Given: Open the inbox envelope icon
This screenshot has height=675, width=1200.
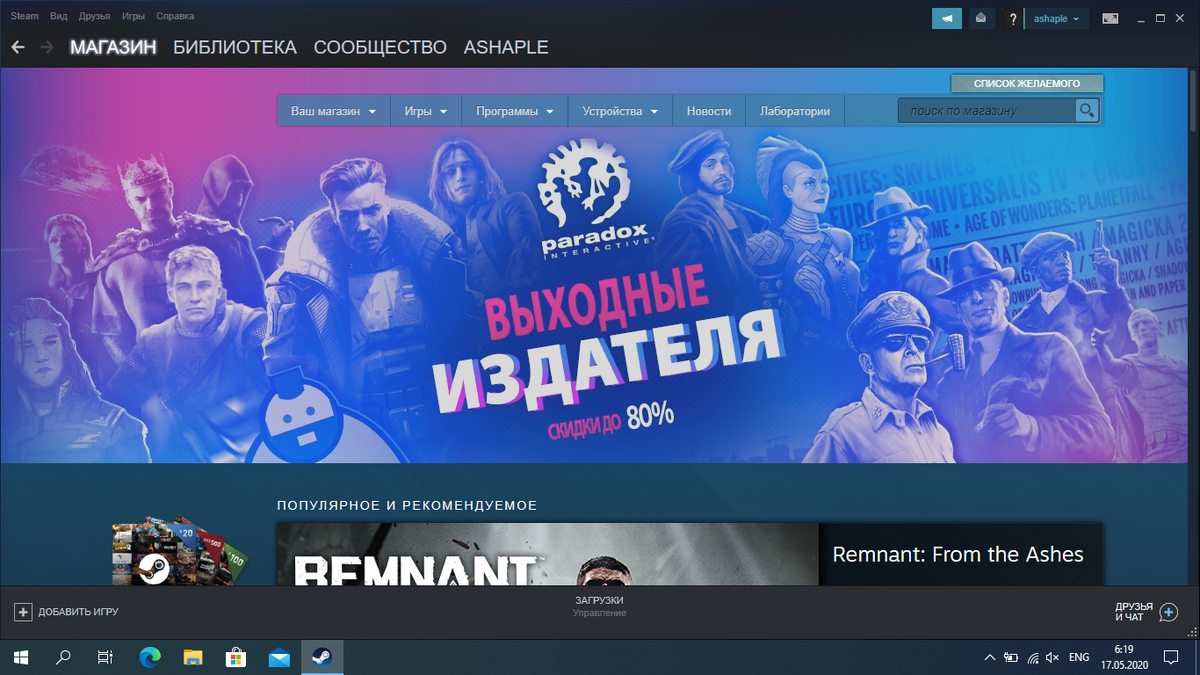Looking at the screenshot, I should pos(981,18).
